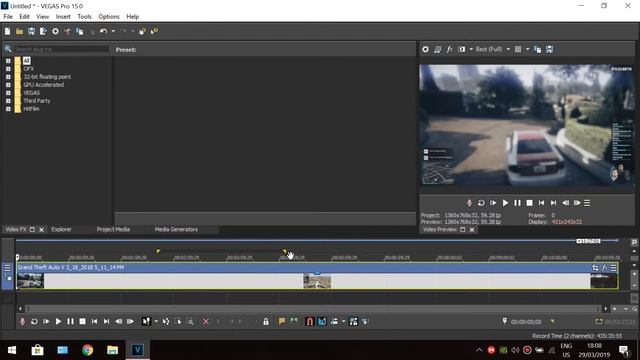Open the Event FX on the GTA clip
The image size is (640, 360).
[x=604, y=268]
